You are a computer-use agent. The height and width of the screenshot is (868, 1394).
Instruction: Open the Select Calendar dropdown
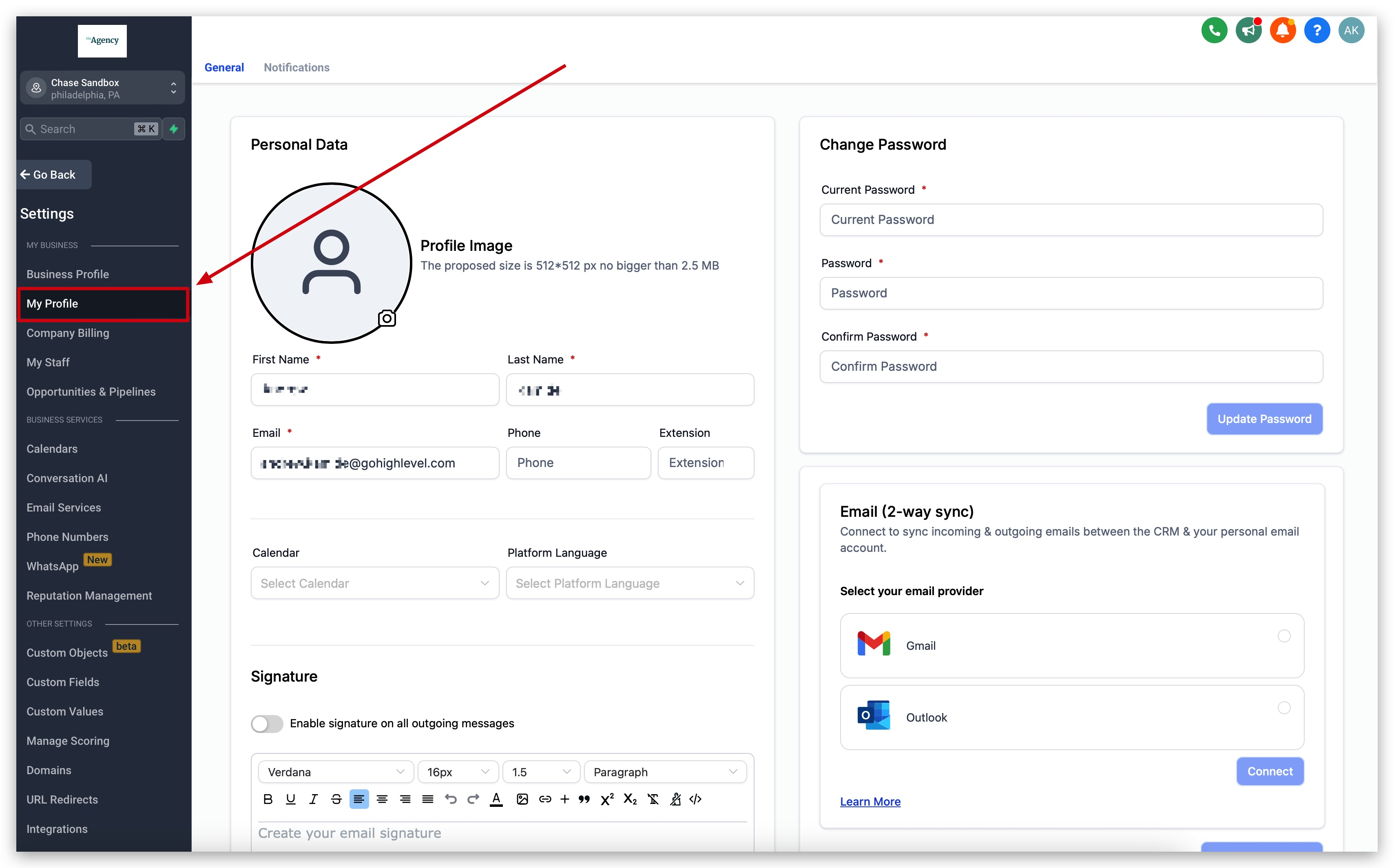coord(375,583)
